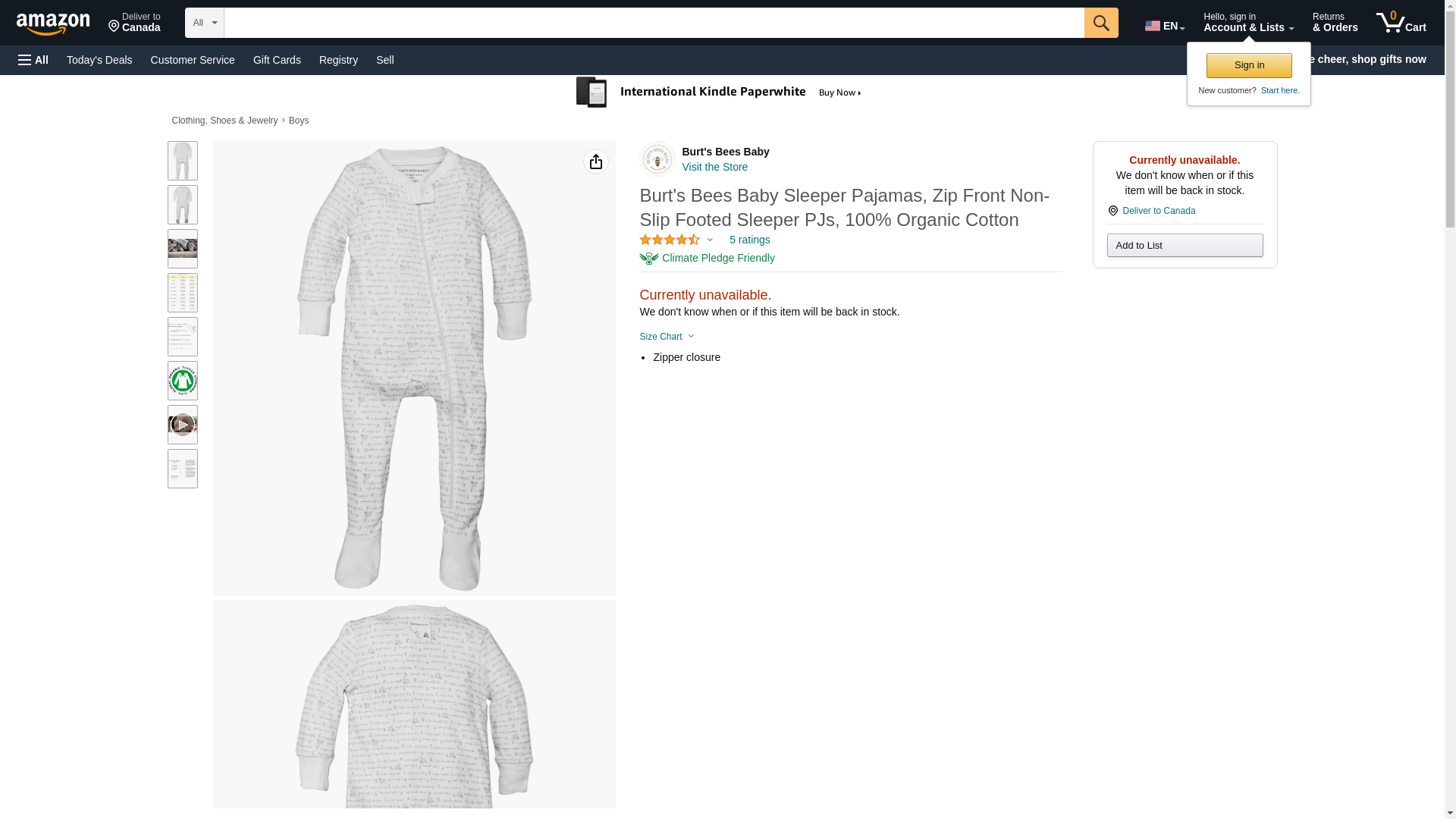Open the All hamburger menu
The image size is (1456, 819).
tap(33, 60)
